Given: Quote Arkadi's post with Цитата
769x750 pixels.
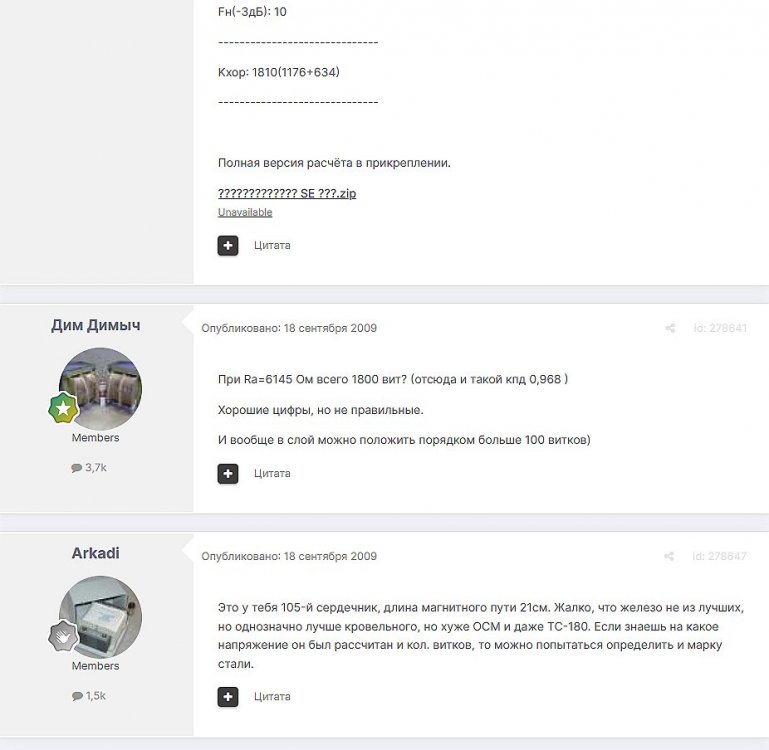Looking at the screenshot, I should coord(272,697).
